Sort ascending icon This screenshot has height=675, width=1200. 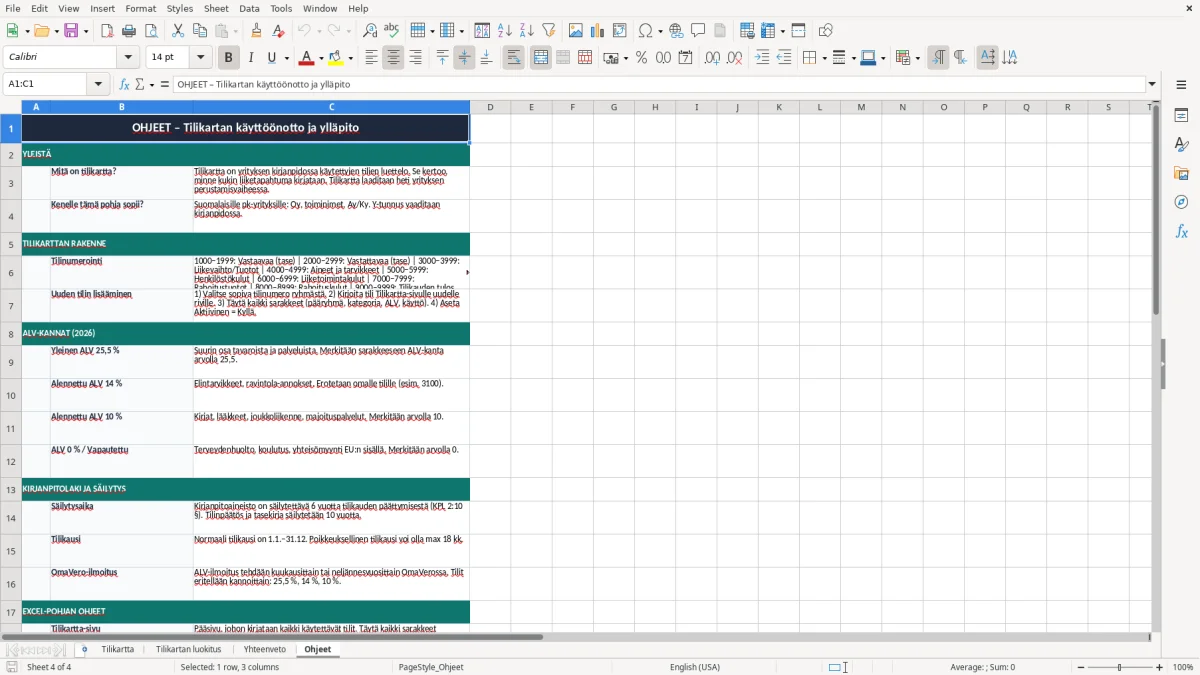pyautogui.click(x=505, y=31)
